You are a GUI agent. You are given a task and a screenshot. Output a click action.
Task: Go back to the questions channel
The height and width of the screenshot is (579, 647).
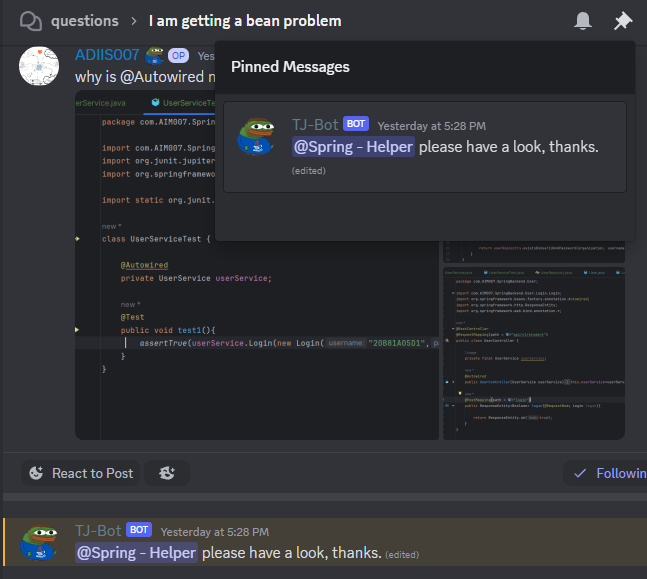(x=85, y=21)
